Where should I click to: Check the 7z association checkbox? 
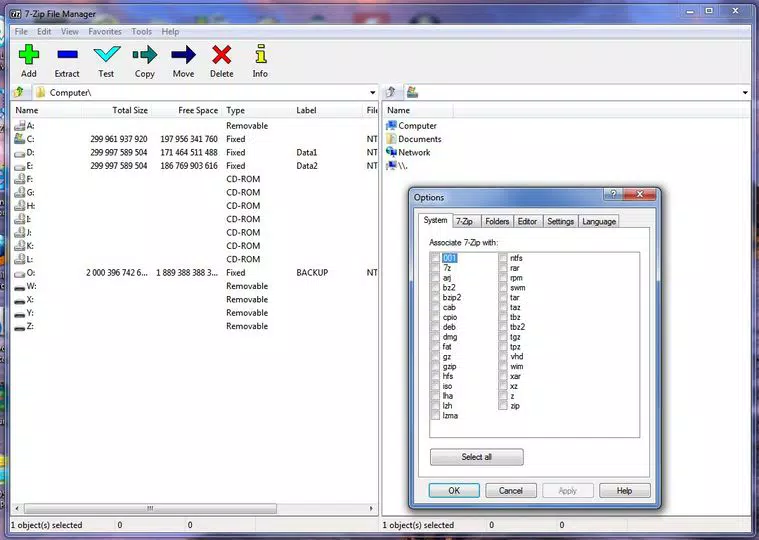coord(436,268)
